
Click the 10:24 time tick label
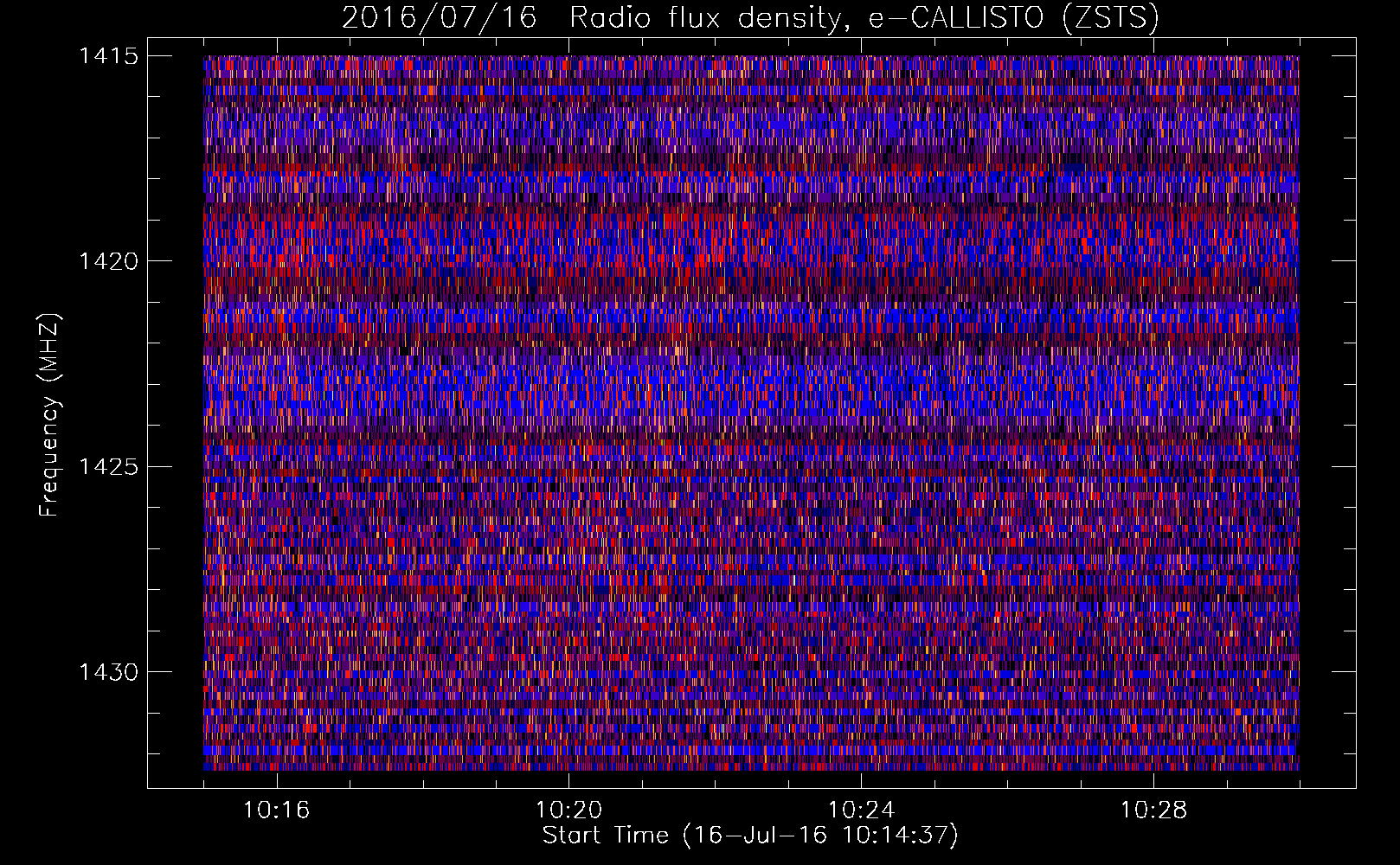point(862,810)
